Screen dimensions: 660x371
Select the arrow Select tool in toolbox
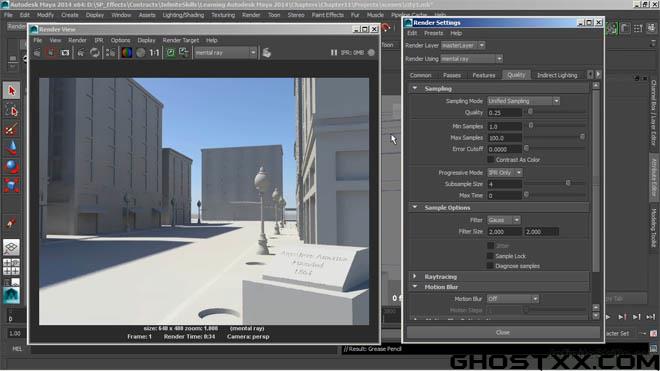pyautogui.click(x=11, y=91)
